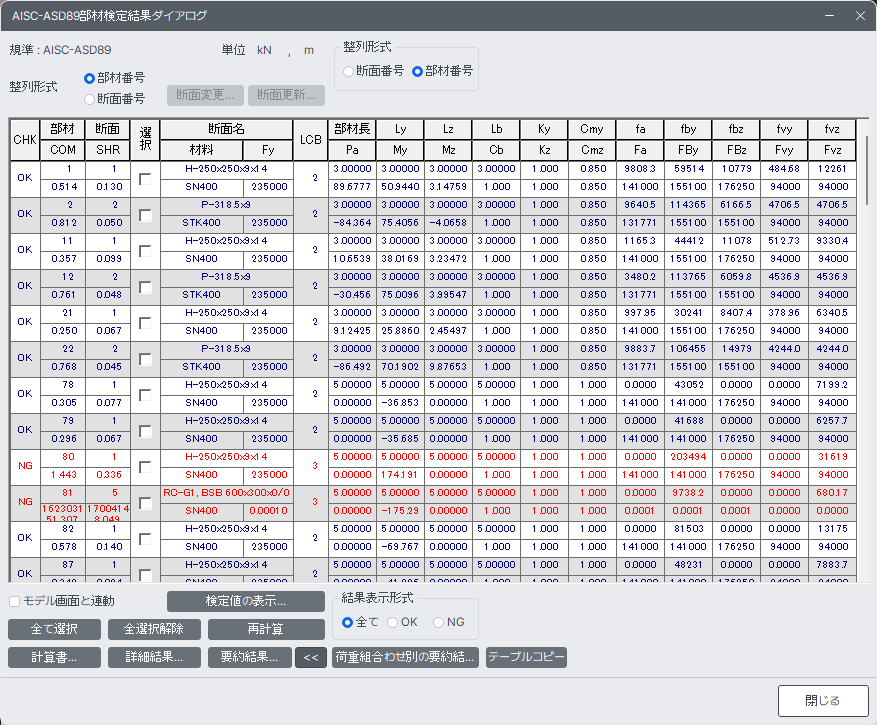The height and width of the screenshot is (725, 877).
Task: Click section name RC-G1, BSB 600x300x0/0
Action: click(x=227, y=493)
